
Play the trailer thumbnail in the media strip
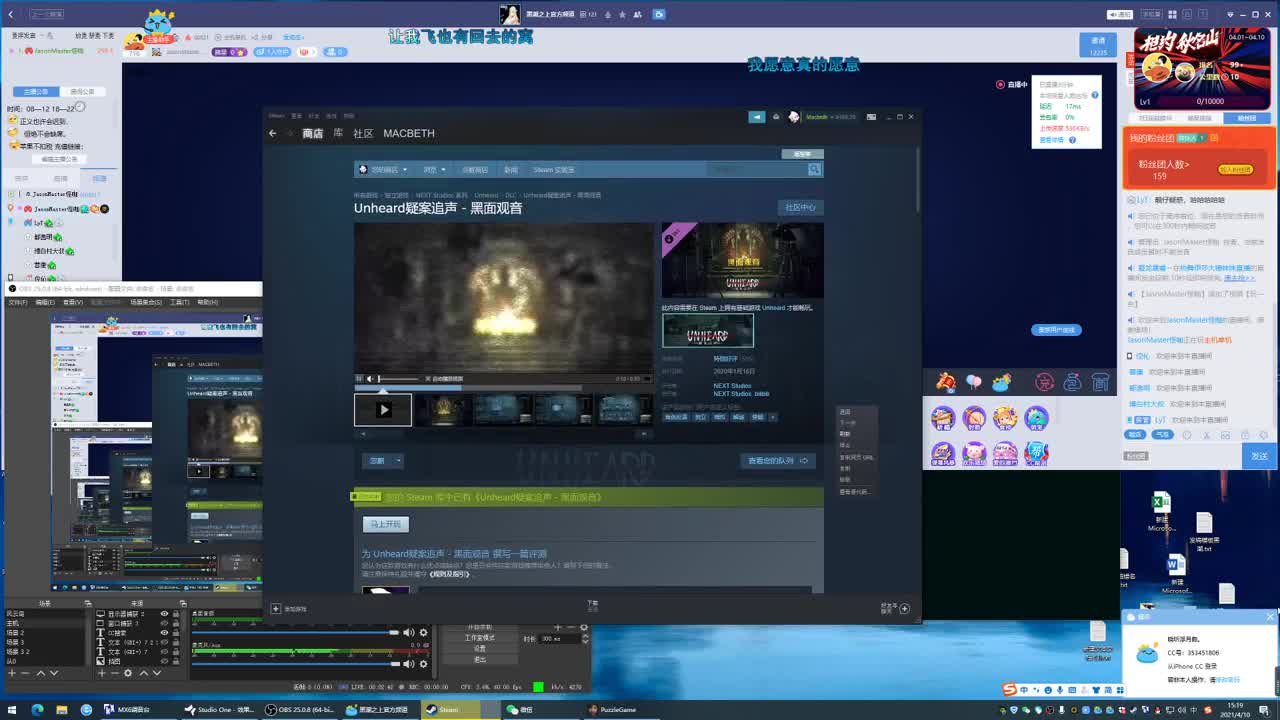point(383,409)
